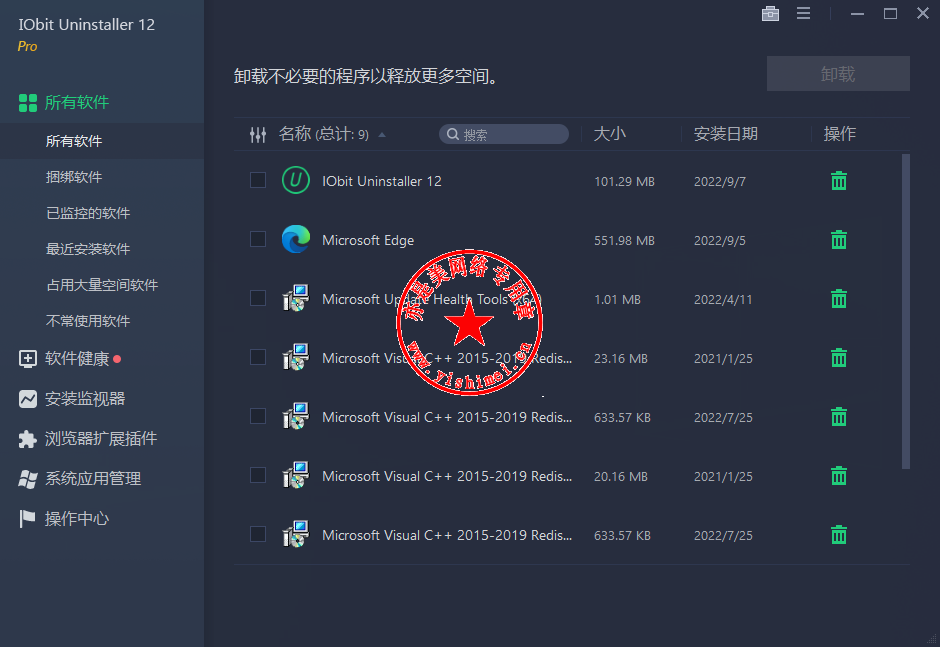
Task: Sort by the 安装日期 column header
Action: [725, 134]
